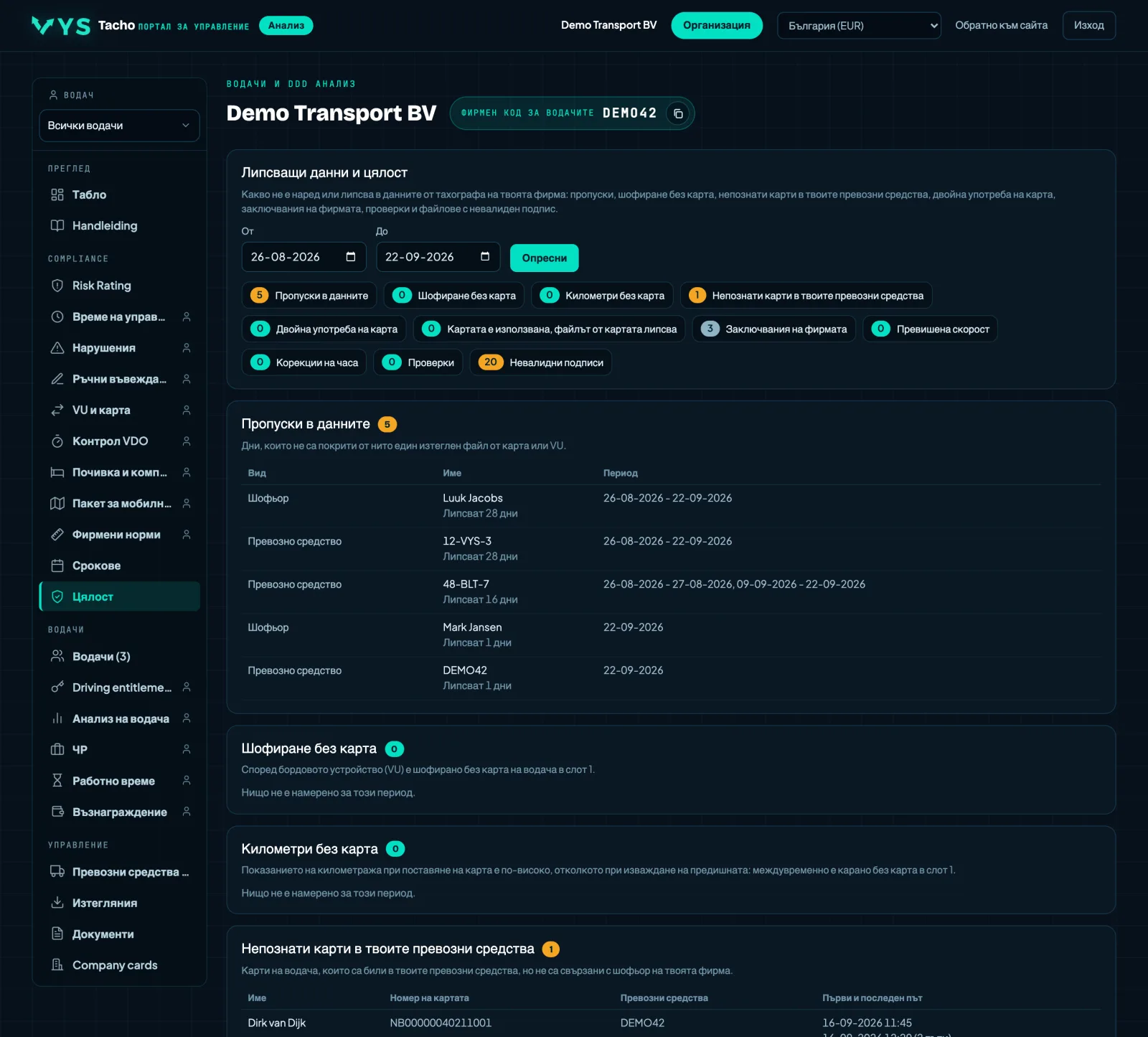
Task: Open the Цялост menu item
Action: pos(119,596)
